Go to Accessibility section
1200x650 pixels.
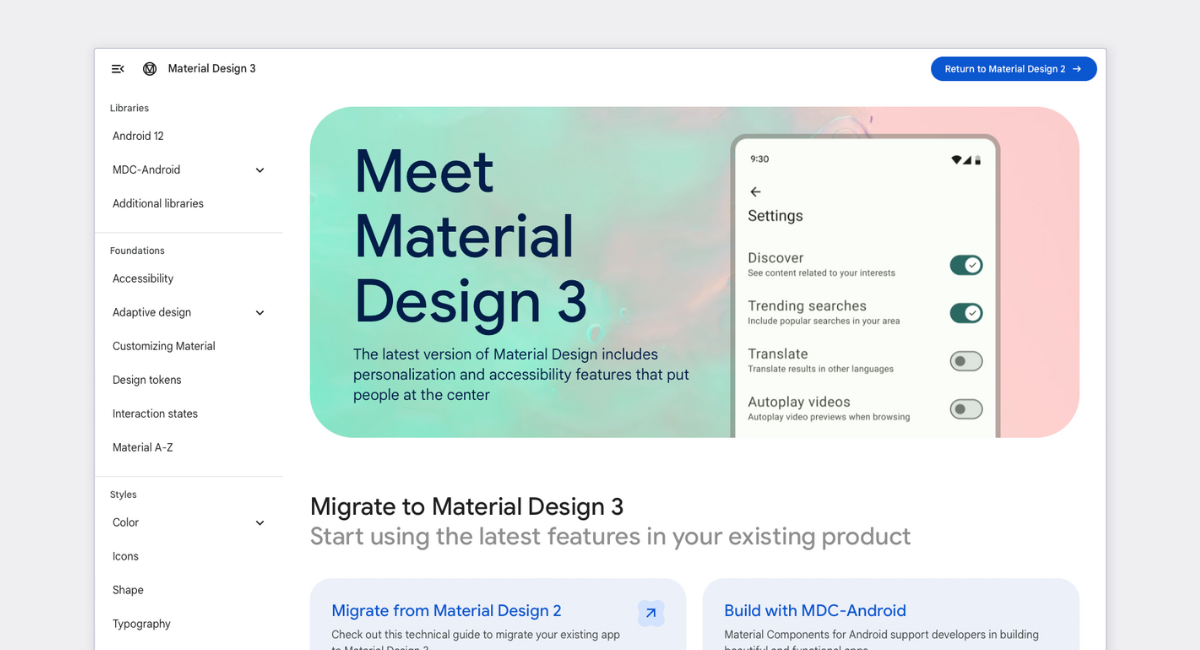pos(143,279)
